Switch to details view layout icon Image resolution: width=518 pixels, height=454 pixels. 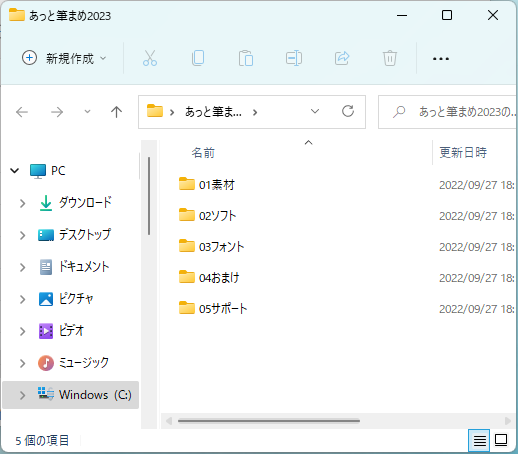click(x=480, y=440)
